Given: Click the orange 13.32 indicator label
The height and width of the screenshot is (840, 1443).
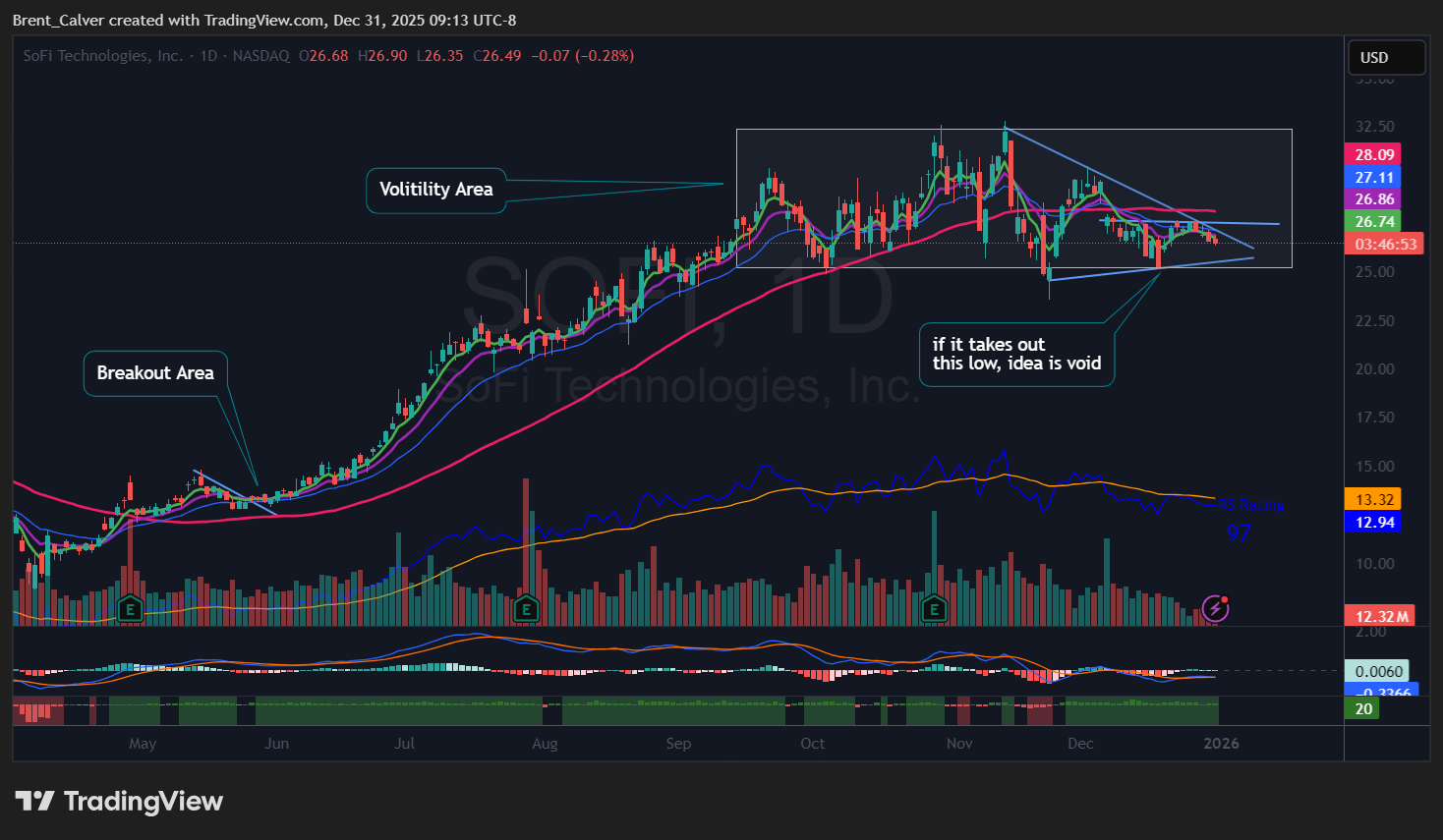Looking at the screenshot, I should pyautogui.click(x=1373, y=499).
